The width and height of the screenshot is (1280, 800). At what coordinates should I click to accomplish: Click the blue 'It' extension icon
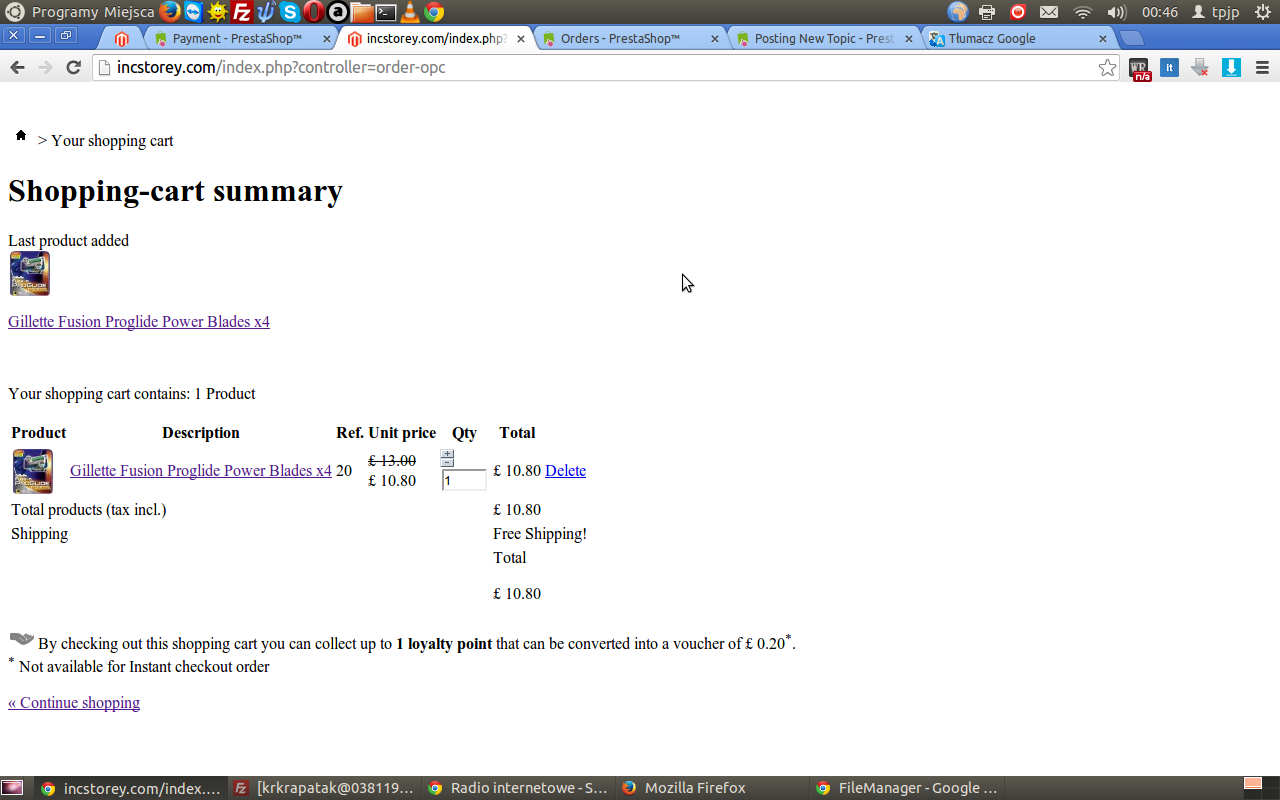click(x=1169, y=67)
